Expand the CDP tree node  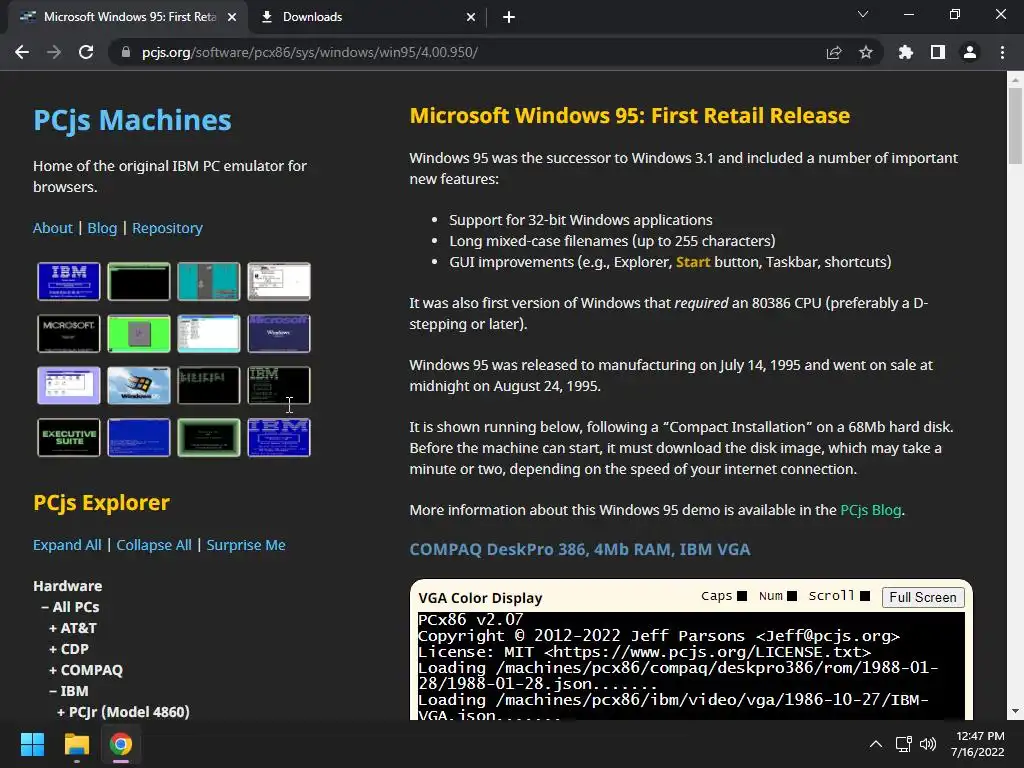coord(69,648)
